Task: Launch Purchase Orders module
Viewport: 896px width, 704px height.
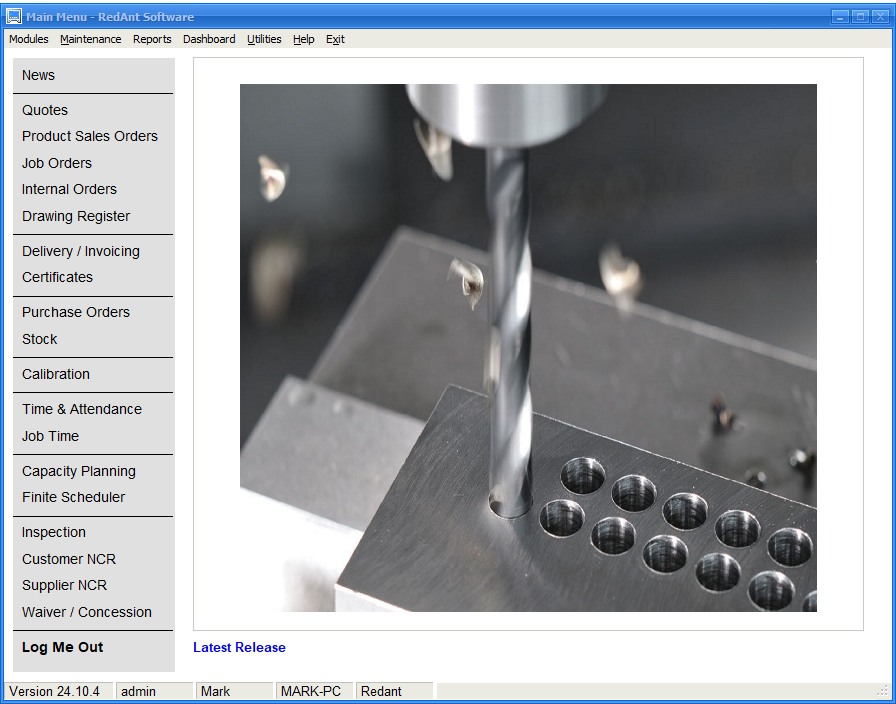Action: click(x=76, y=312)
